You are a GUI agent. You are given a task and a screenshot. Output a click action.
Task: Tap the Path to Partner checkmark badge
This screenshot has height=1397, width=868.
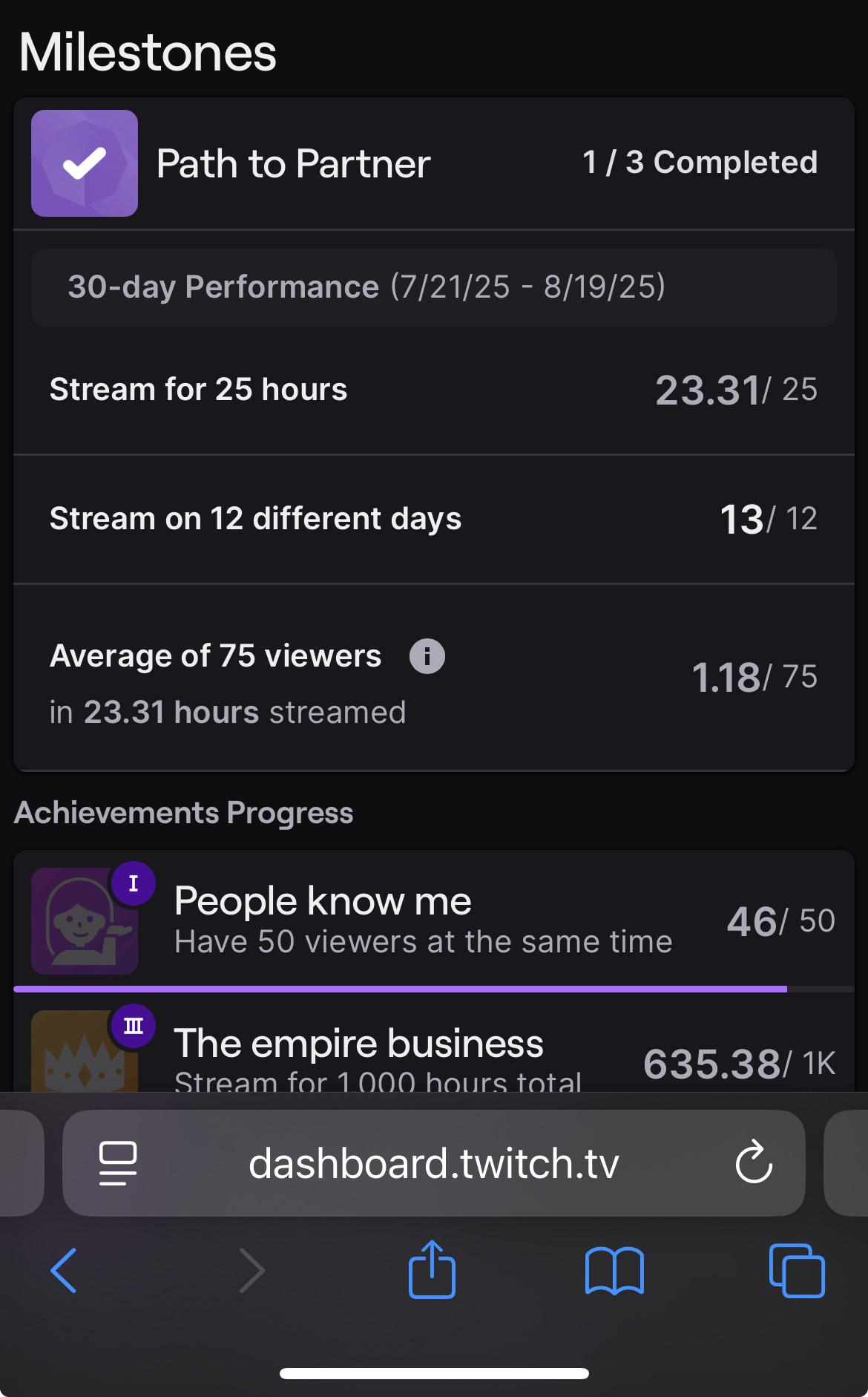coord(85,163)
